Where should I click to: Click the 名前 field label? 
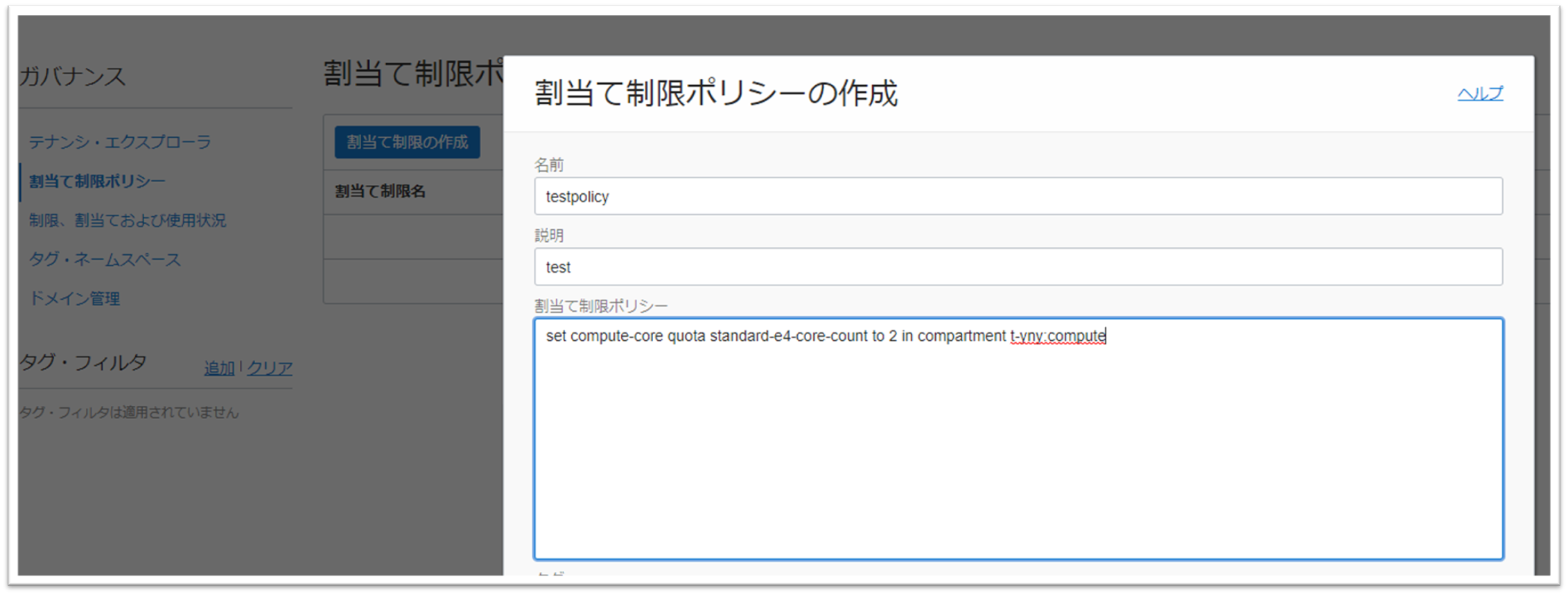[549, 165]
